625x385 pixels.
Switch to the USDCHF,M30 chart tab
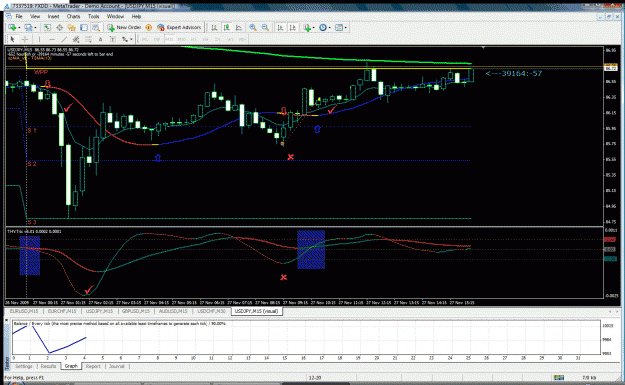click(211, 311)
